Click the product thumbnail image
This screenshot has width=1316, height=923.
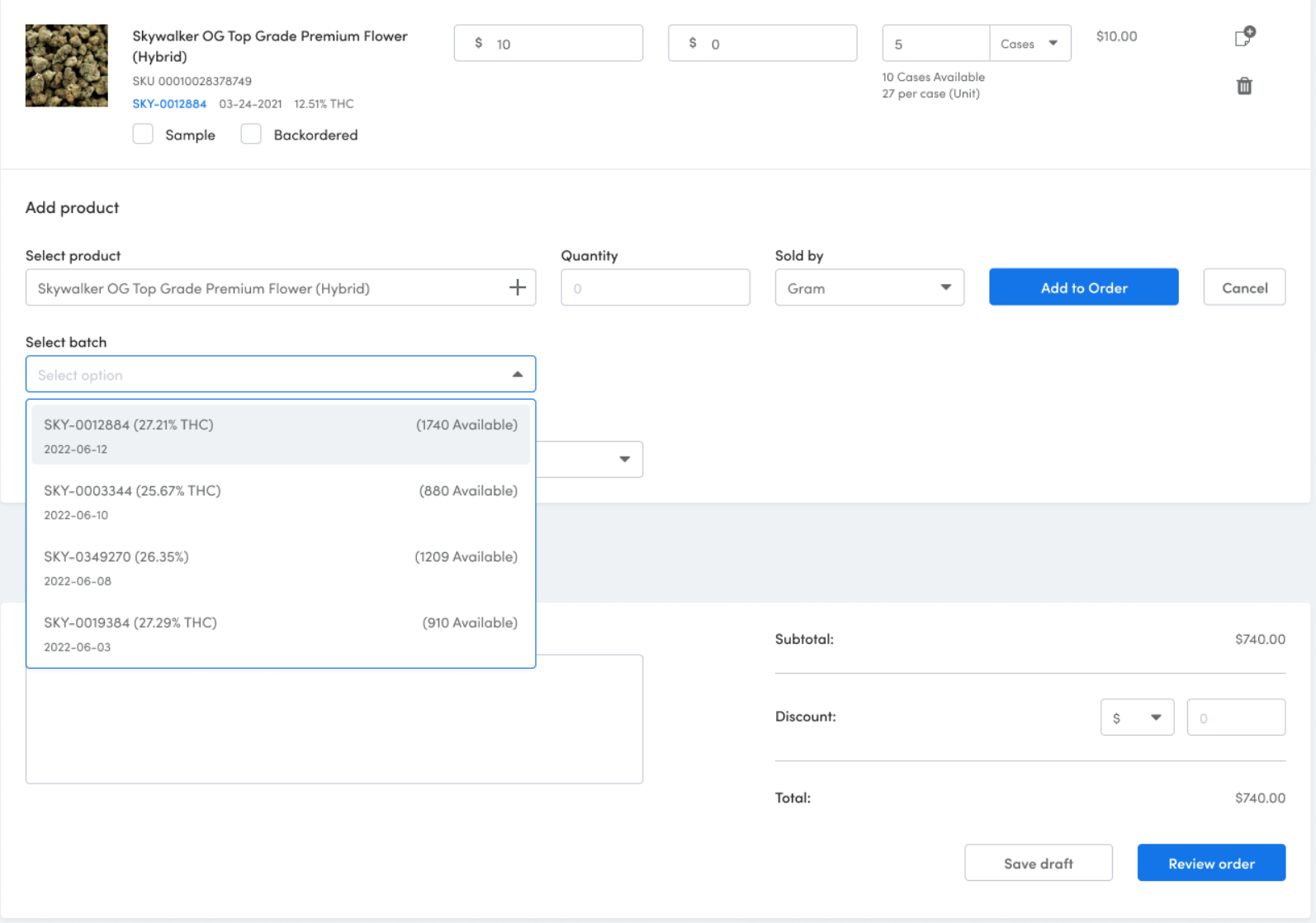pyautogui.click(x=67, y=65)
